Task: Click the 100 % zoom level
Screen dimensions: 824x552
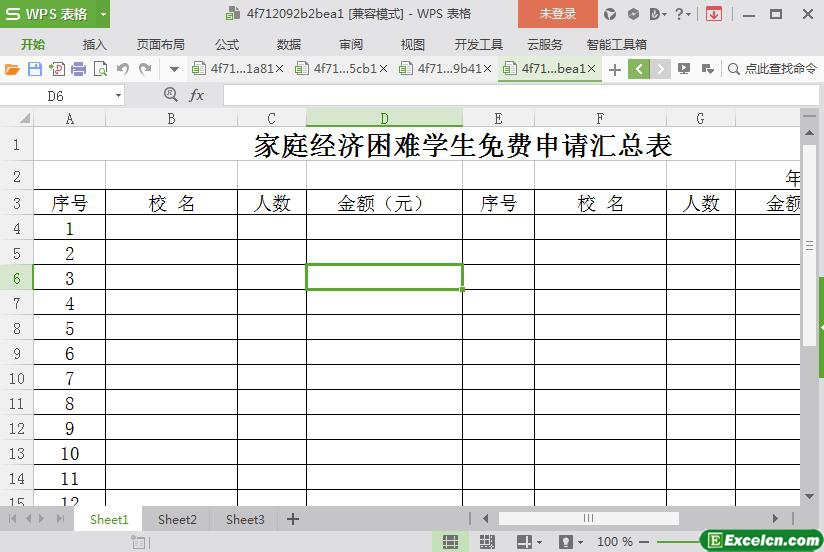Action: (614, 541)
